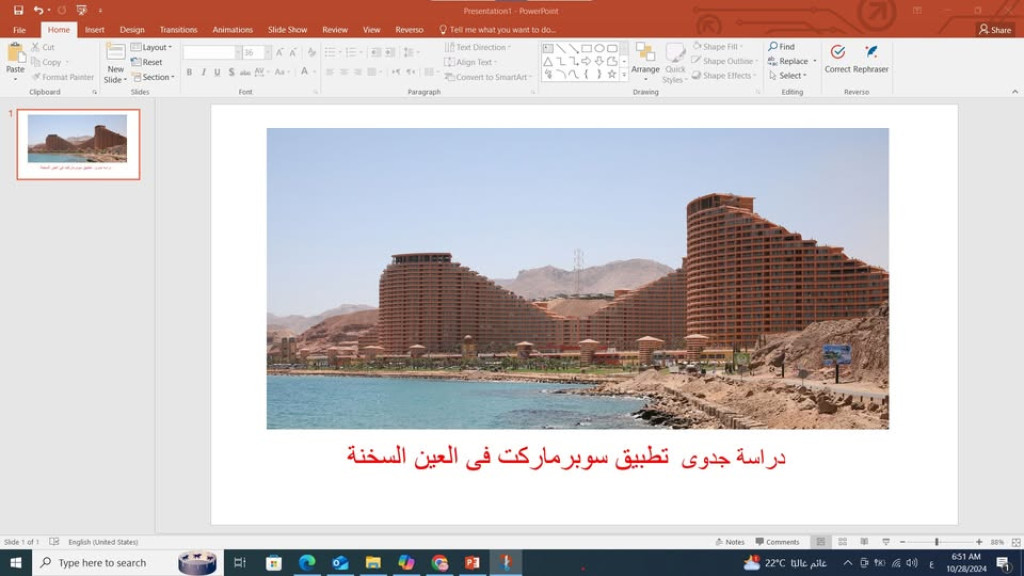Image resolution: width=1024 pixels, height=576 pixels.
Task: Toggle underline in the Font group
Action: click(217, 73)
